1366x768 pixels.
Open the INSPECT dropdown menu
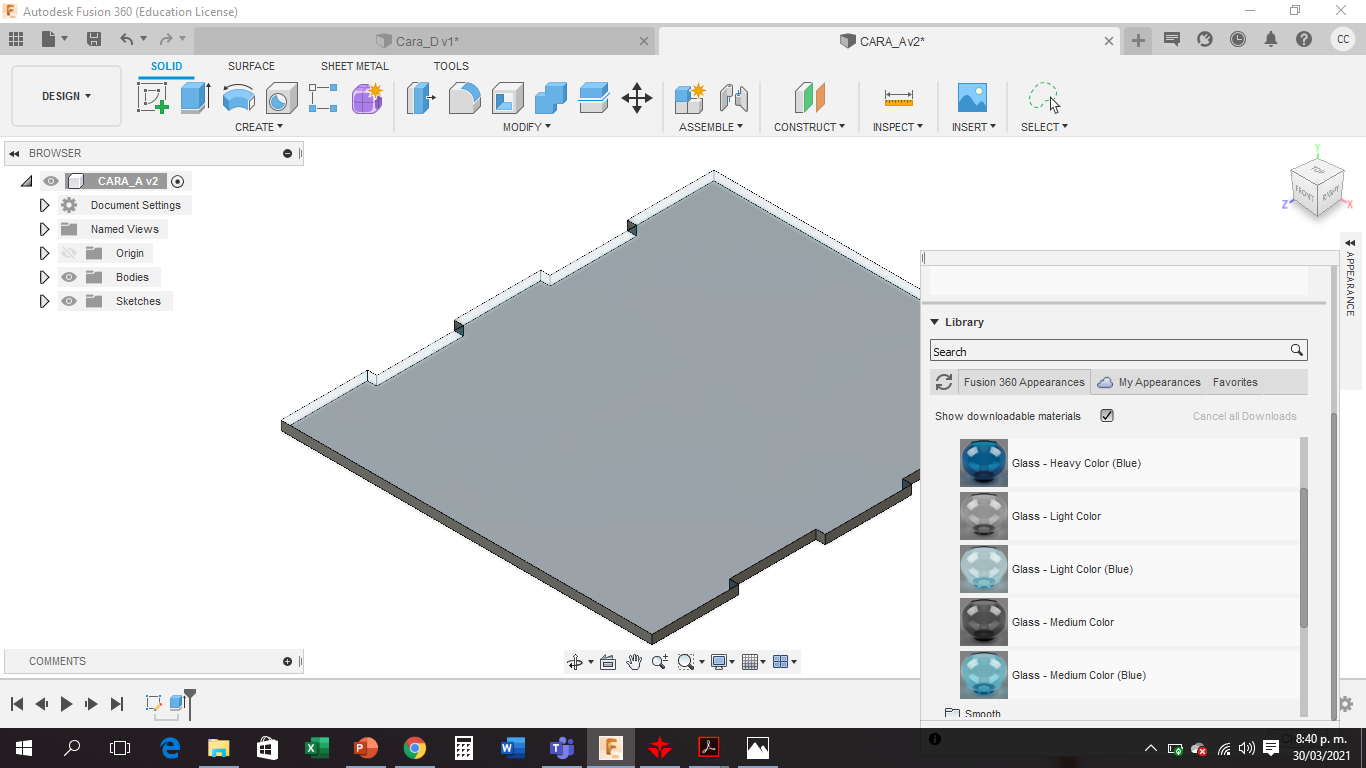pos(898,127)
